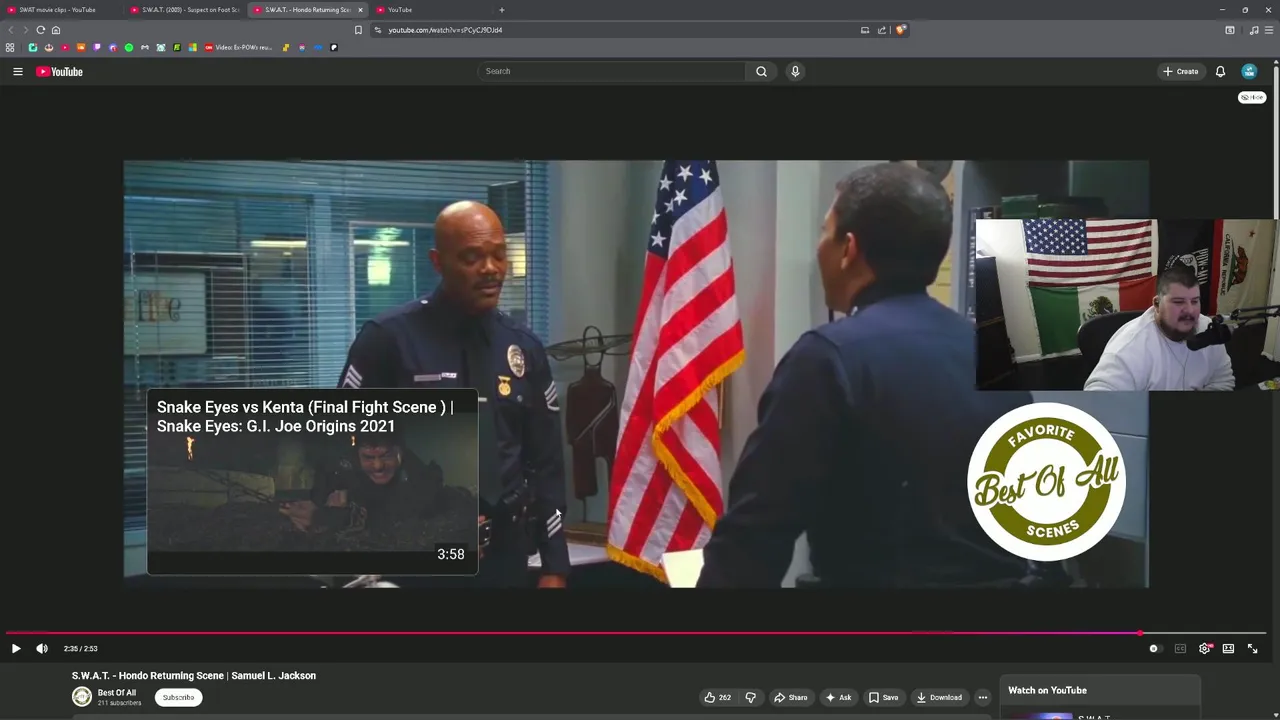This screenshot has width=1280, height=720.
Task: Focus the YouTube Search field
Action: pos(611,71)
